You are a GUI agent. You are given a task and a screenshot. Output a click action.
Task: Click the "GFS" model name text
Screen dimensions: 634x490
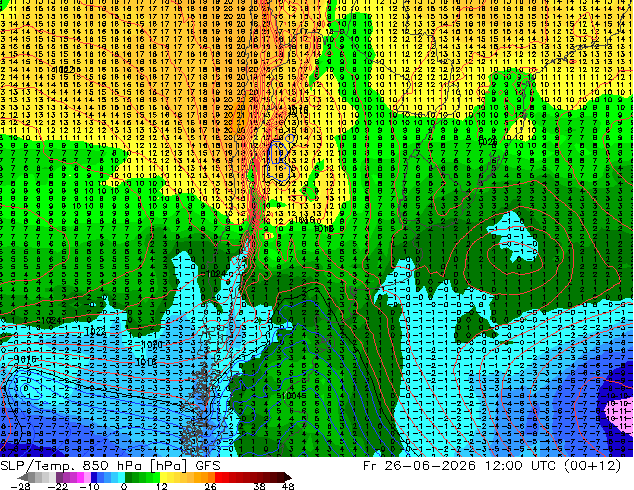click(x=208, y=466)
